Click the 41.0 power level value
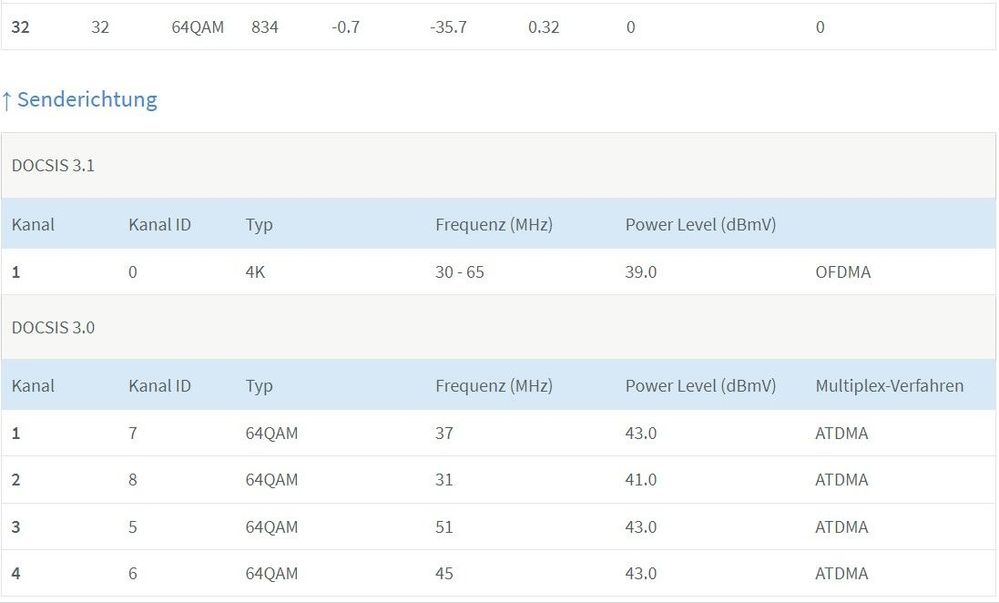 640,479
